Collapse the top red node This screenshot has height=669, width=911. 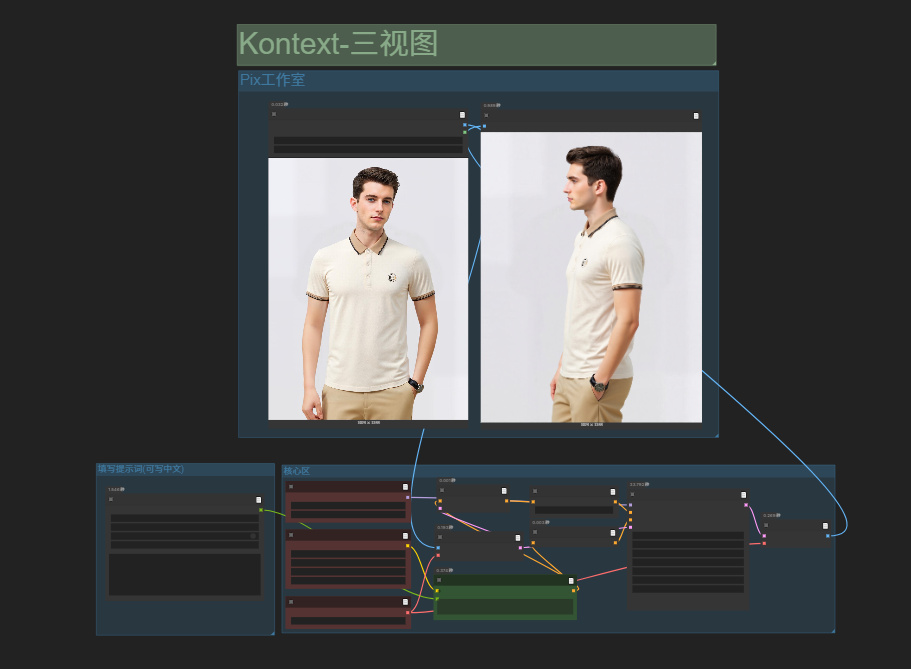291,487
